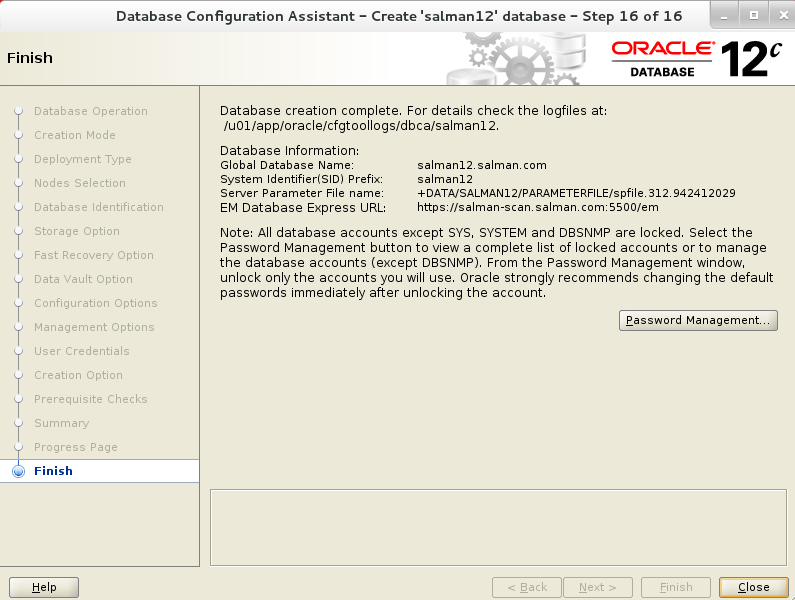Select the Summary step
The image size is (795, 600).
[x=61, y=423]
